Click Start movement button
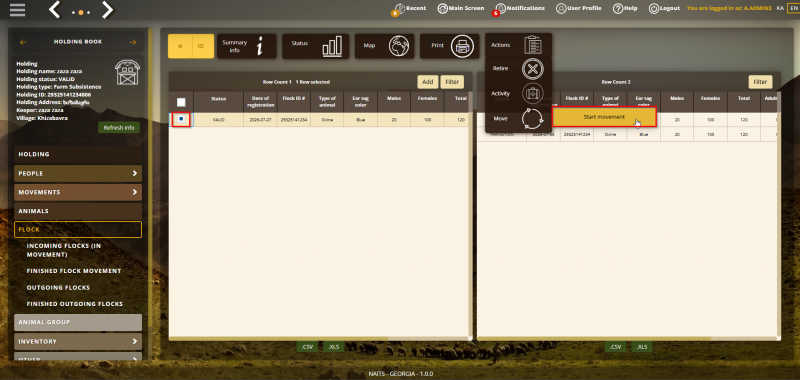Viewport: 800px width, 380px height. (x=604, y=117)
